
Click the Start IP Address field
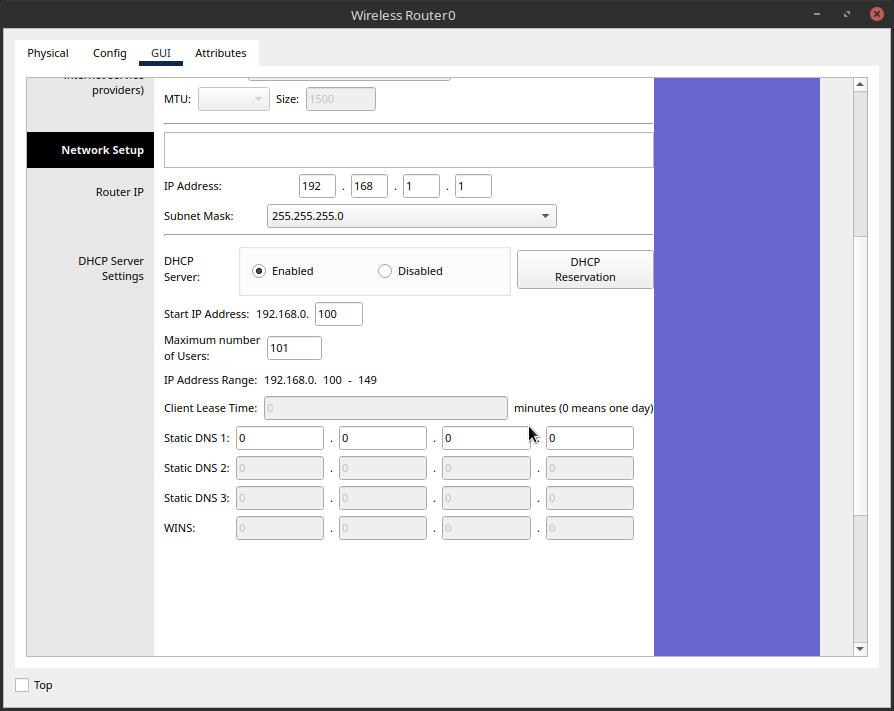338,314
